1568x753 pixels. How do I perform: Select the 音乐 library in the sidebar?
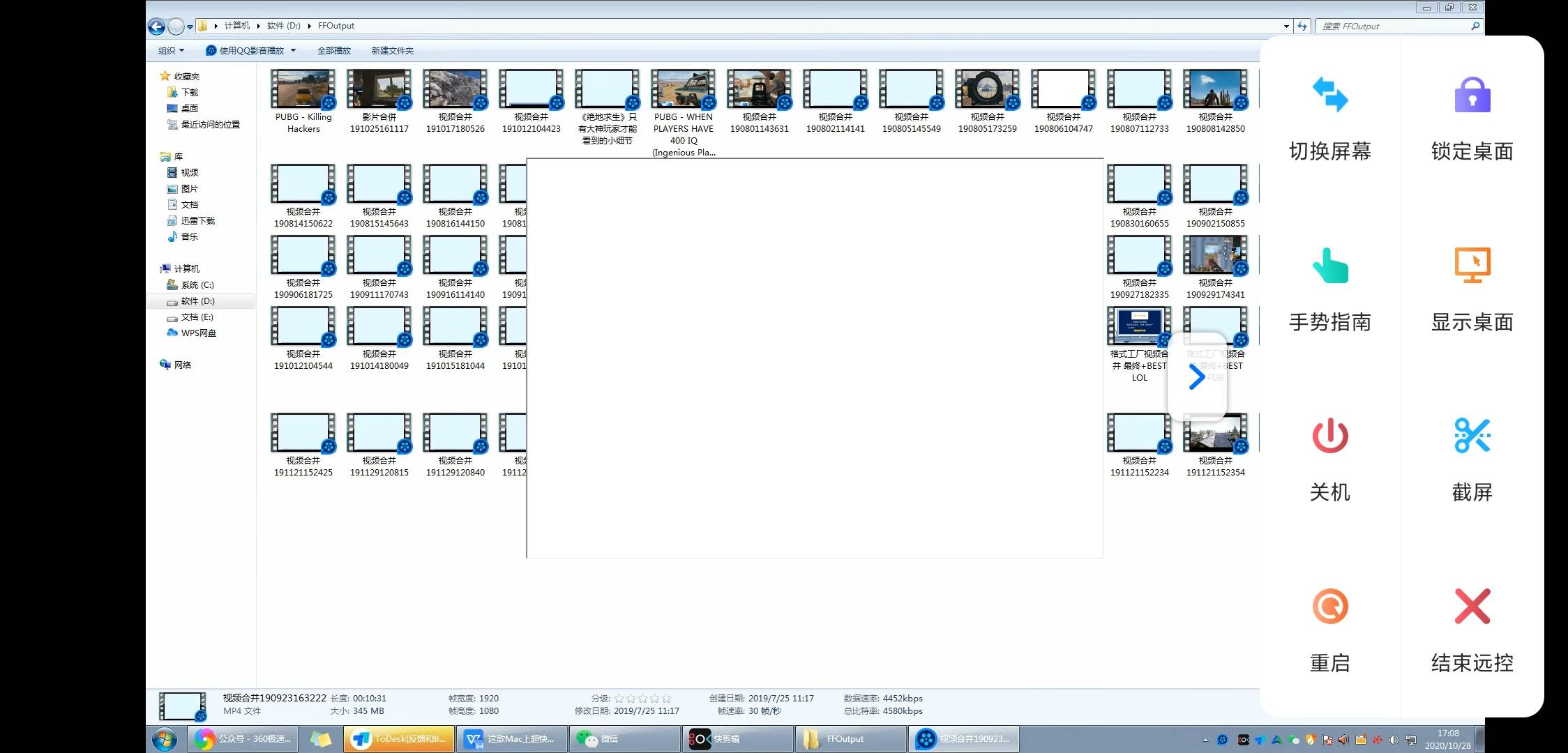[x=183, y=236]
